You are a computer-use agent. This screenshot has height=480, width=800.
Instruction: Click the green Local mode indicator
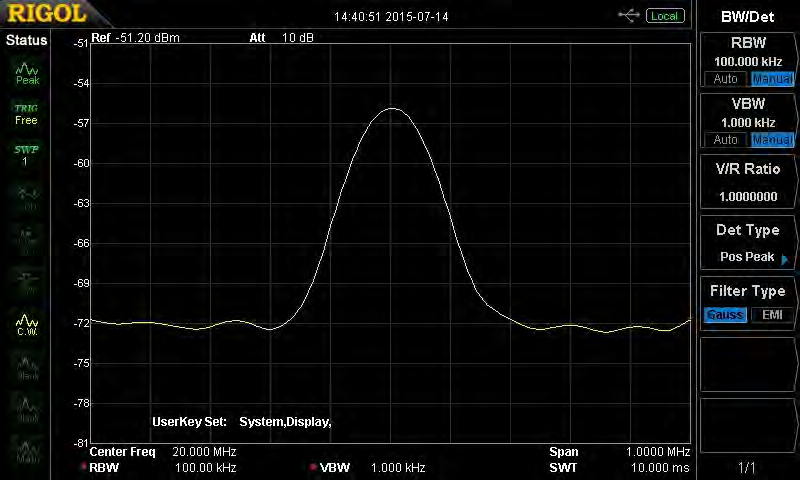click(665, 16)
